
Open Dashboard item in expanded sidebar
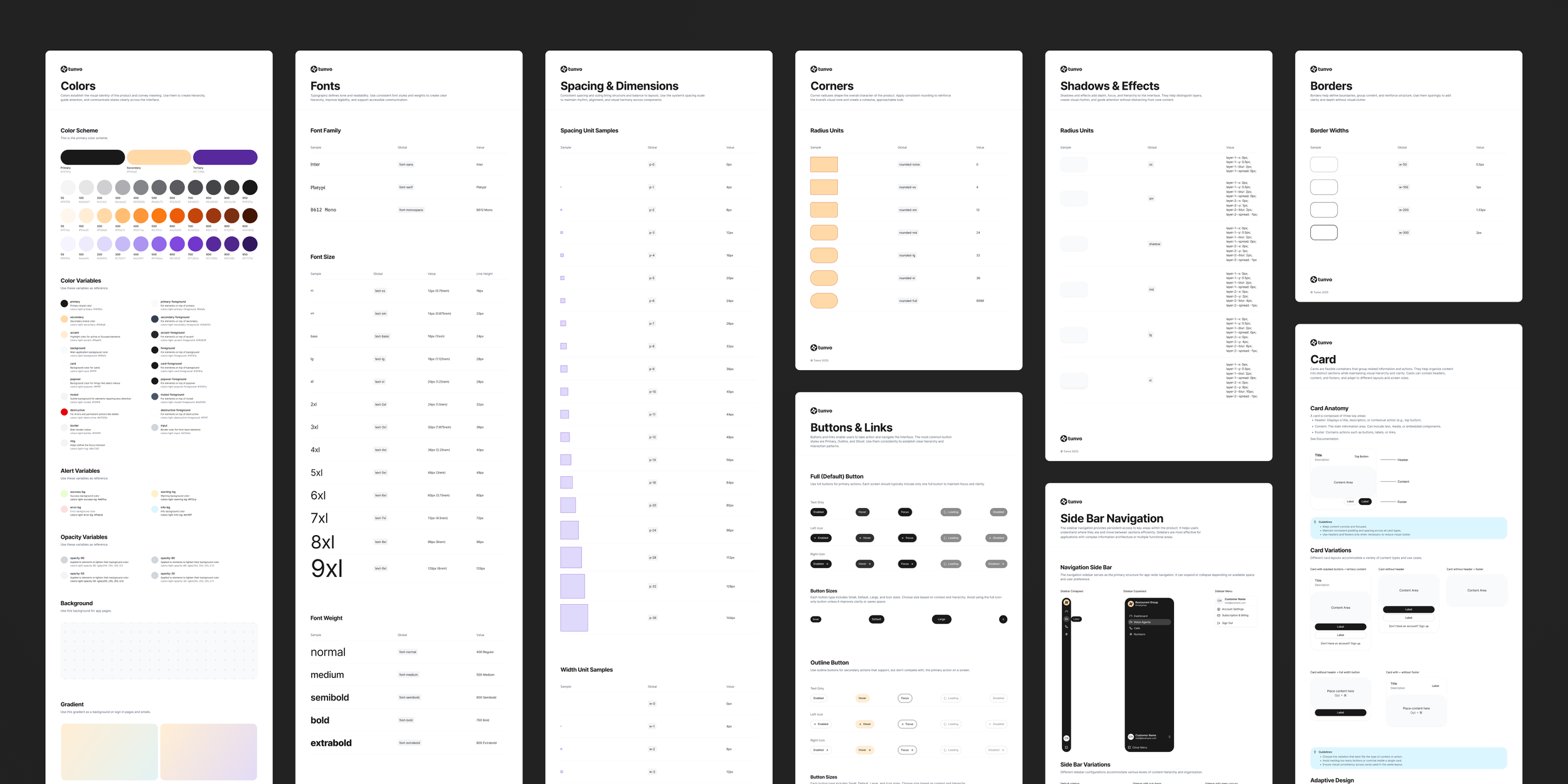1140,616
